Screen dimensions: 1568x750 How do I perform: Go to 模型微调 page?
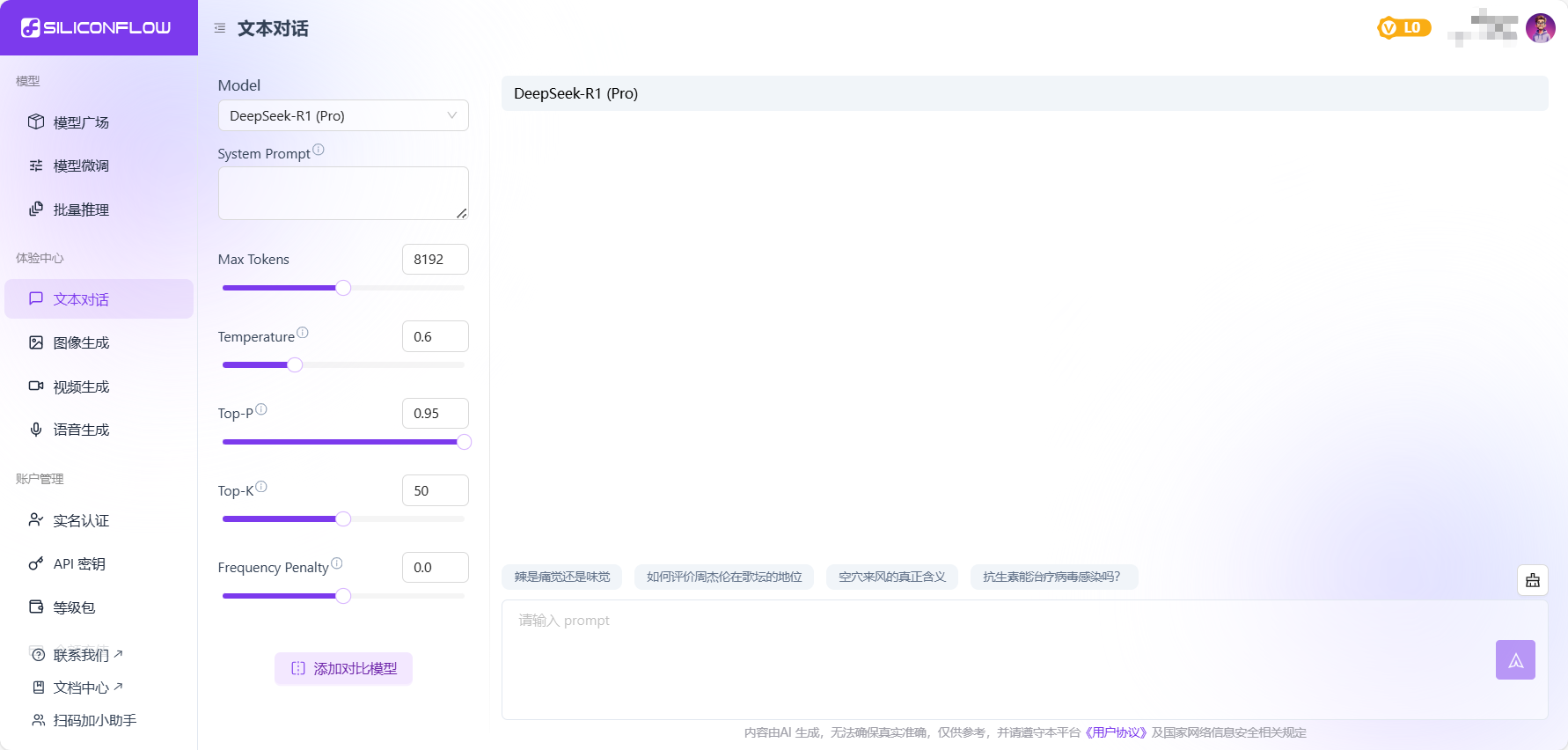pyautogui.click(x=99, y=165)
